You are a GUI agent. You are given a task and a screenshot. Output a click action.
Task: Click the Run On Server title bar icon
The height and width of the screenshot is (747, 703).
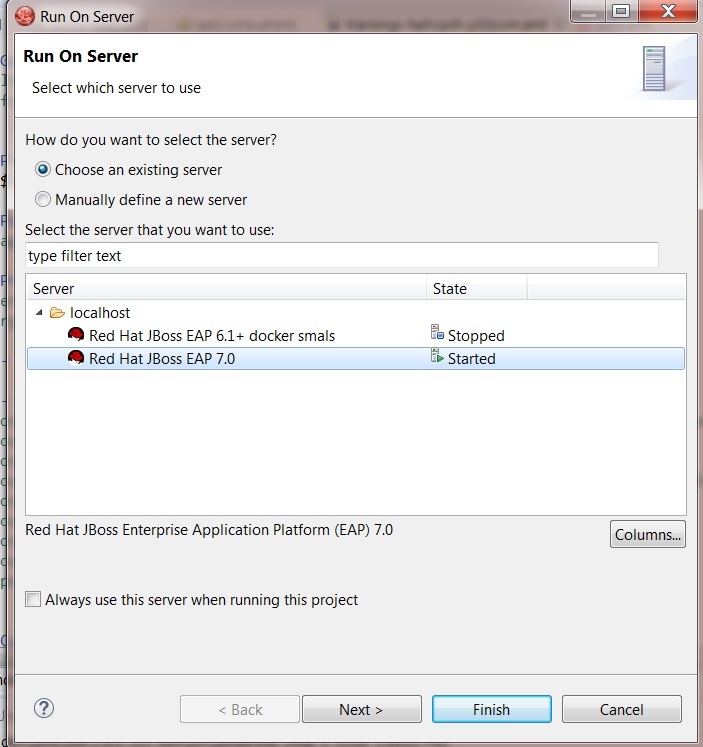click(25, 16)
